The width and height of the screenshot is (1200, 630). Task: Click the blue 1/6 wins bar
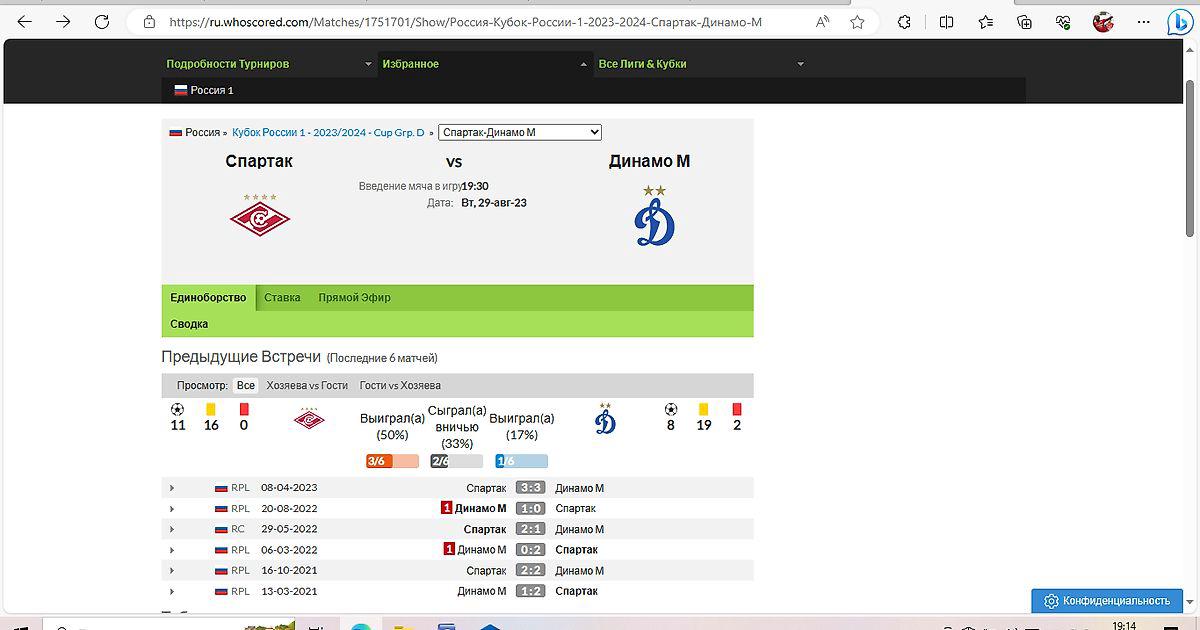click(522, 461)
